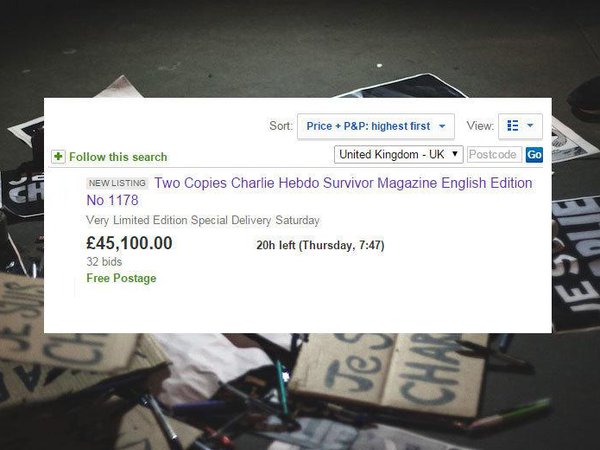Screen dimensions: 600x450
Task: Click the 'View:' label
Action: pyautogui.click(x=480, y=126)
